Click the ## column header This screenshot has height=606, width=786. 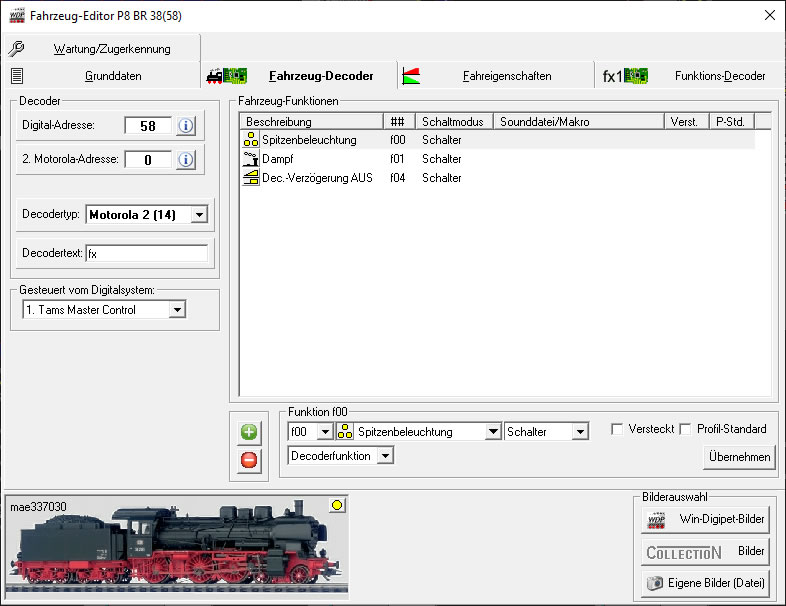(400, 122)
